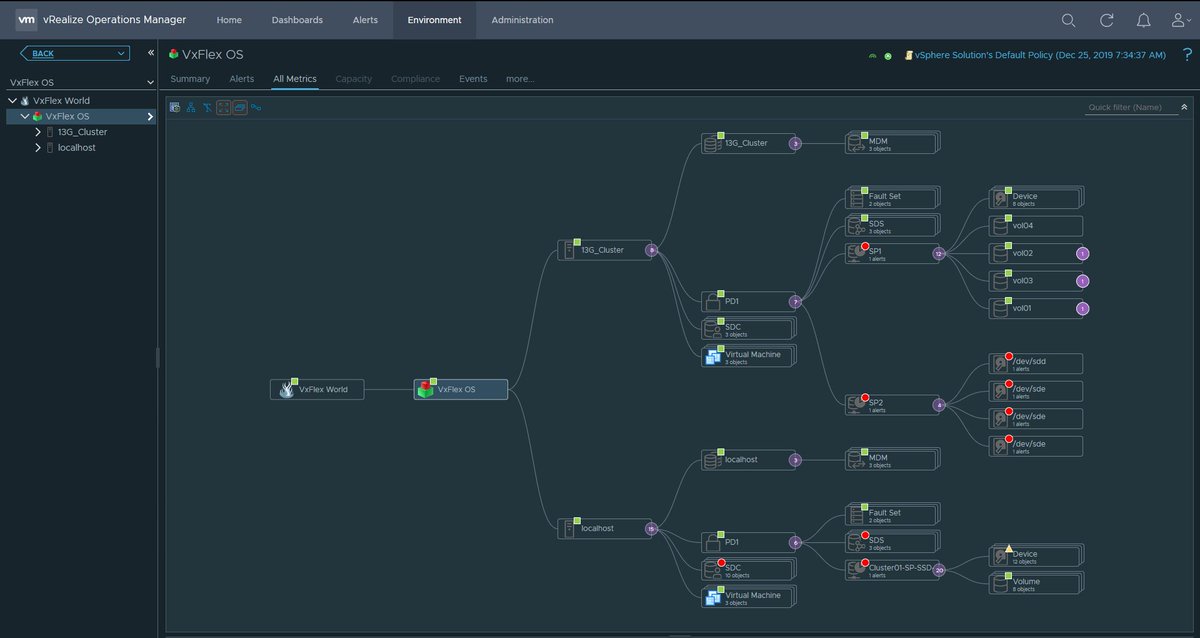Click the Volume node with 8 objects

1036,584
